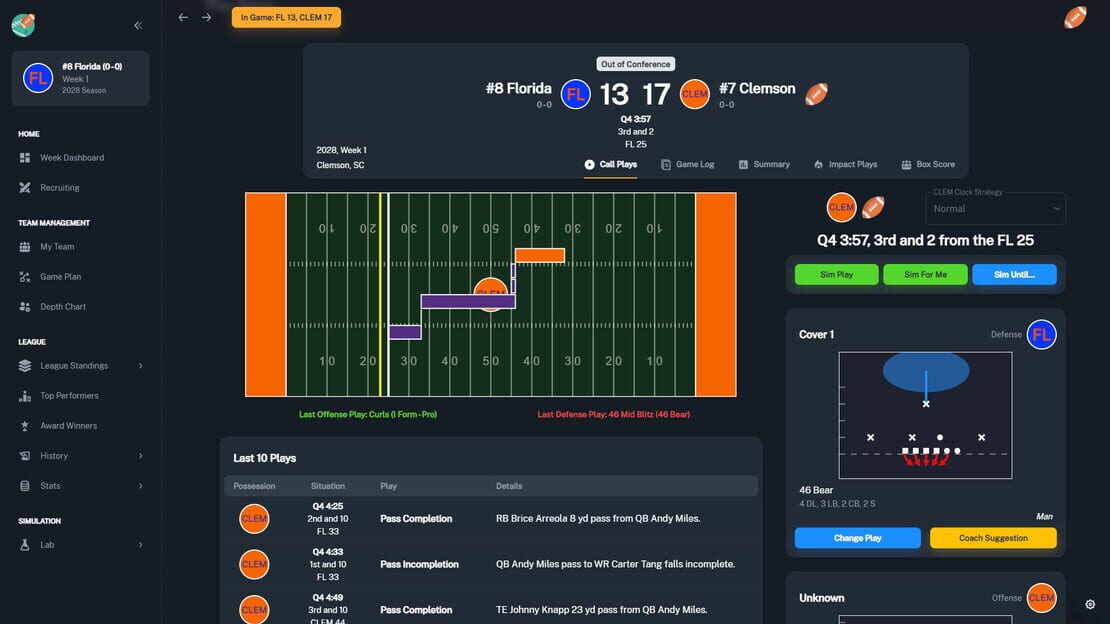
Task: Open settings via gear icon
Action: (x=1090, y=604)
